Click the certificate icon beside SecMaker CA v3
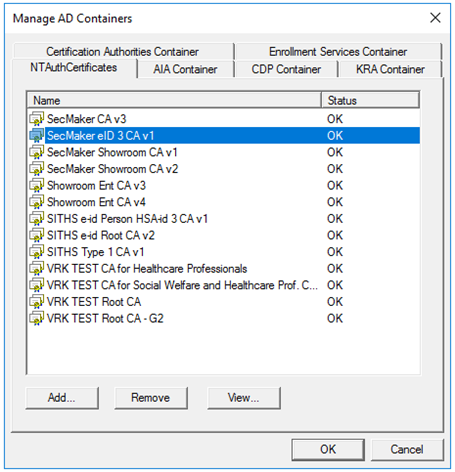 [x=36, y=119]
